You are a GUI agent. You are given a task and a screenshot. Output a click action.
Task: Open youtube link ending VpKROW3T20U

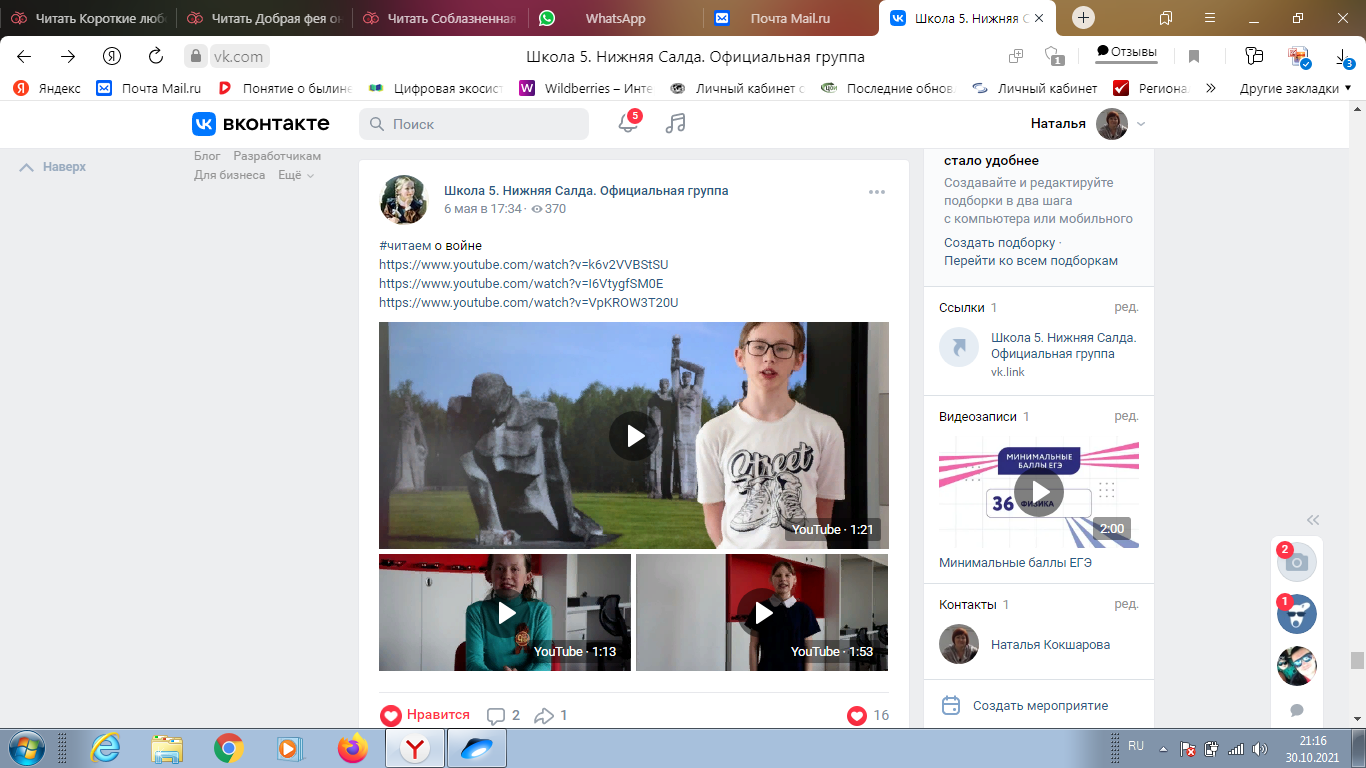pos(528,303)
